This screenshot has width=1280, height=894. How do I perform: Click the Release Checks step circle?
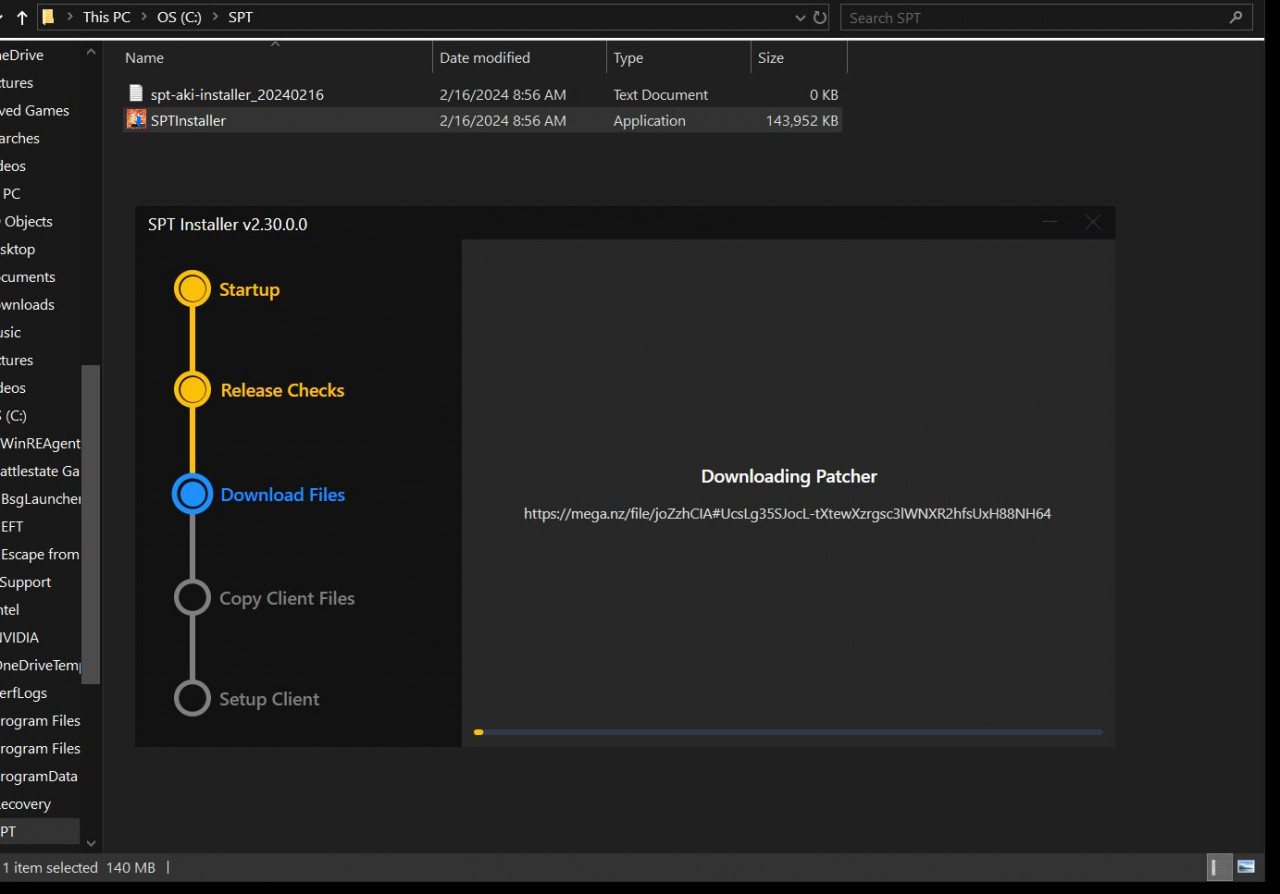192,390
